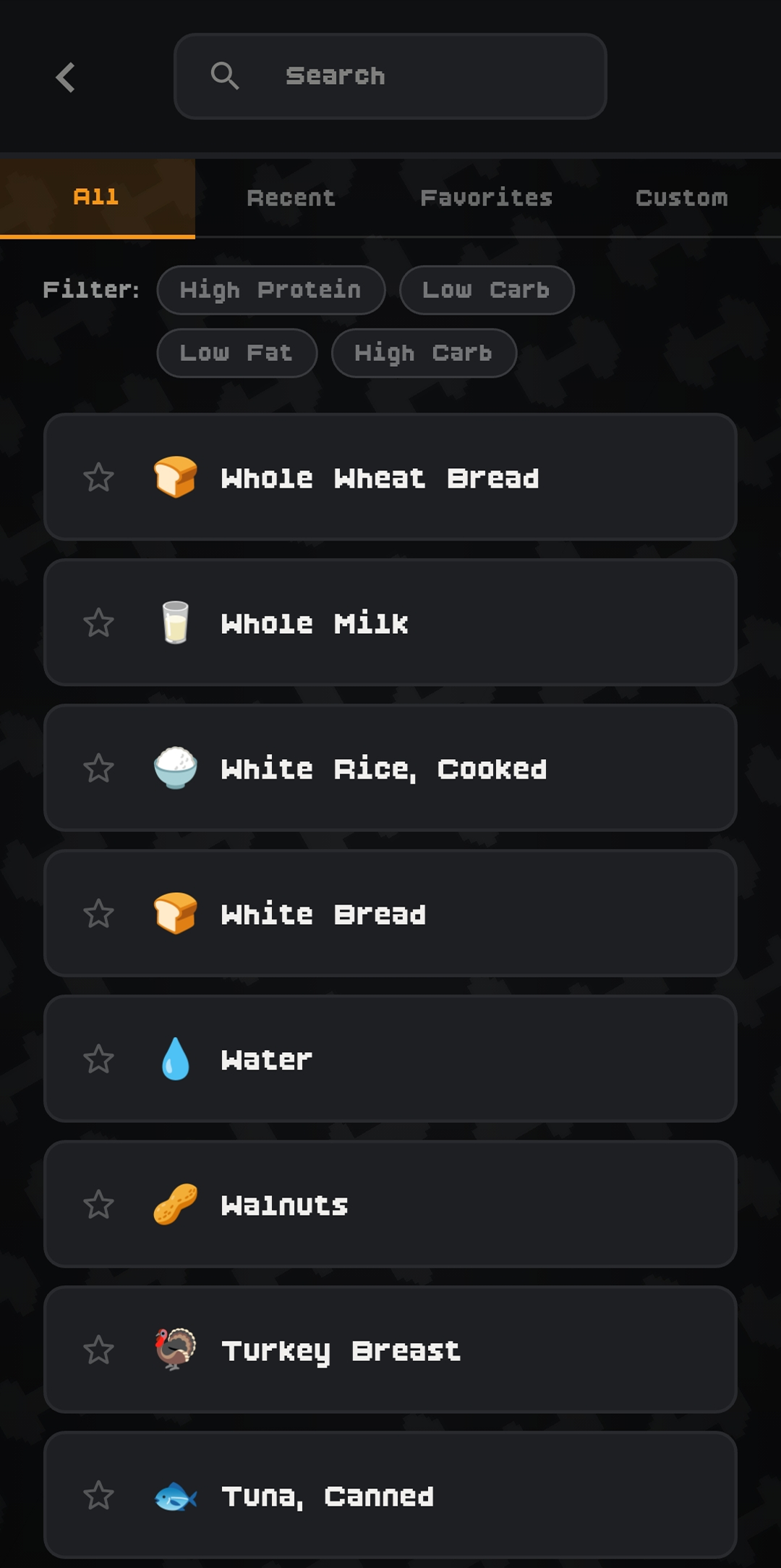Viewport: 781px width, 1568px height.
Task: Toggle favorite star for White Bread
Action: pos(98,914)
